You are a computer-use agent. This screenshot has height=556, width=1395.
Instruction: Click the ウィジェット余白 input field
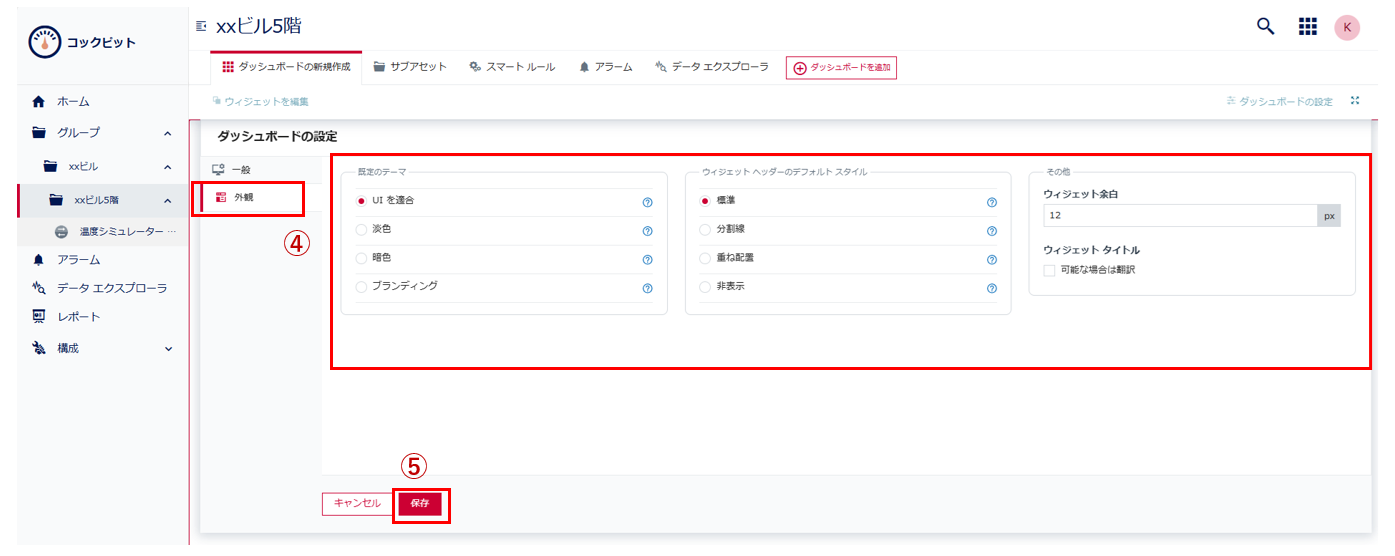click(1179, 215)
